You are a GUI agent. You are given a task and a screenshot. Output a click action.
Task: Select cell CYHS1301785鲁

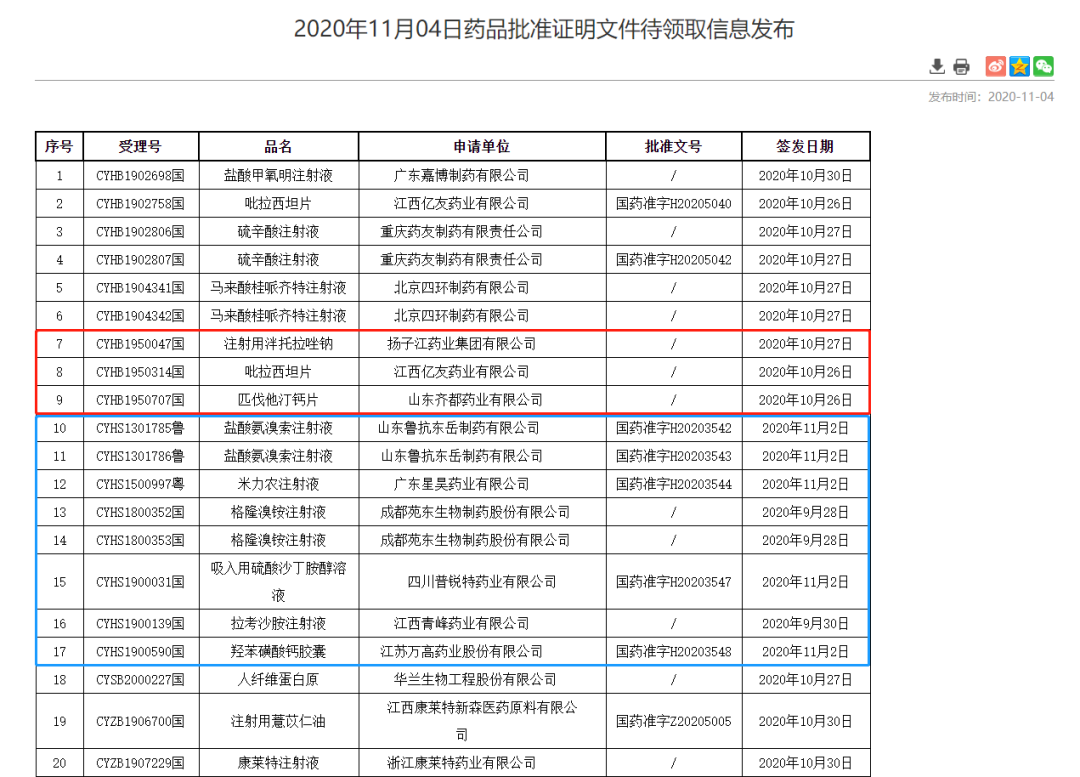click(x=141, y=428)
